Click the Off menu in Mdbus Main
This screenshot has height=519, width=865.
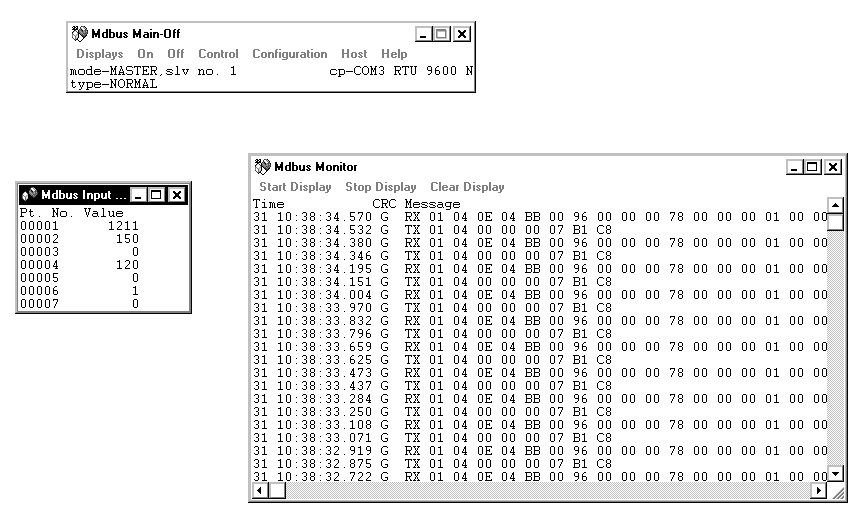175,54
